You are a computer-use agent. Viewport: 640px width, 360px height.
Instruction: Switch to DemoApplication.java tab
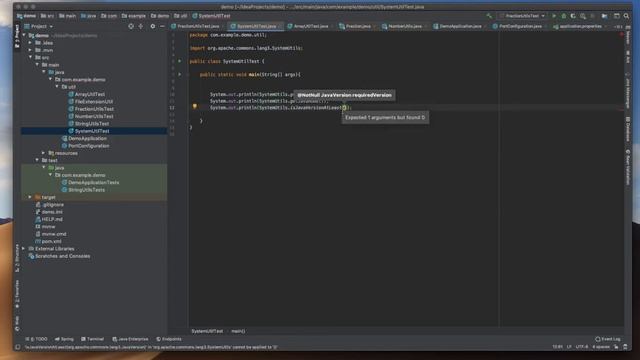(460, 27)
